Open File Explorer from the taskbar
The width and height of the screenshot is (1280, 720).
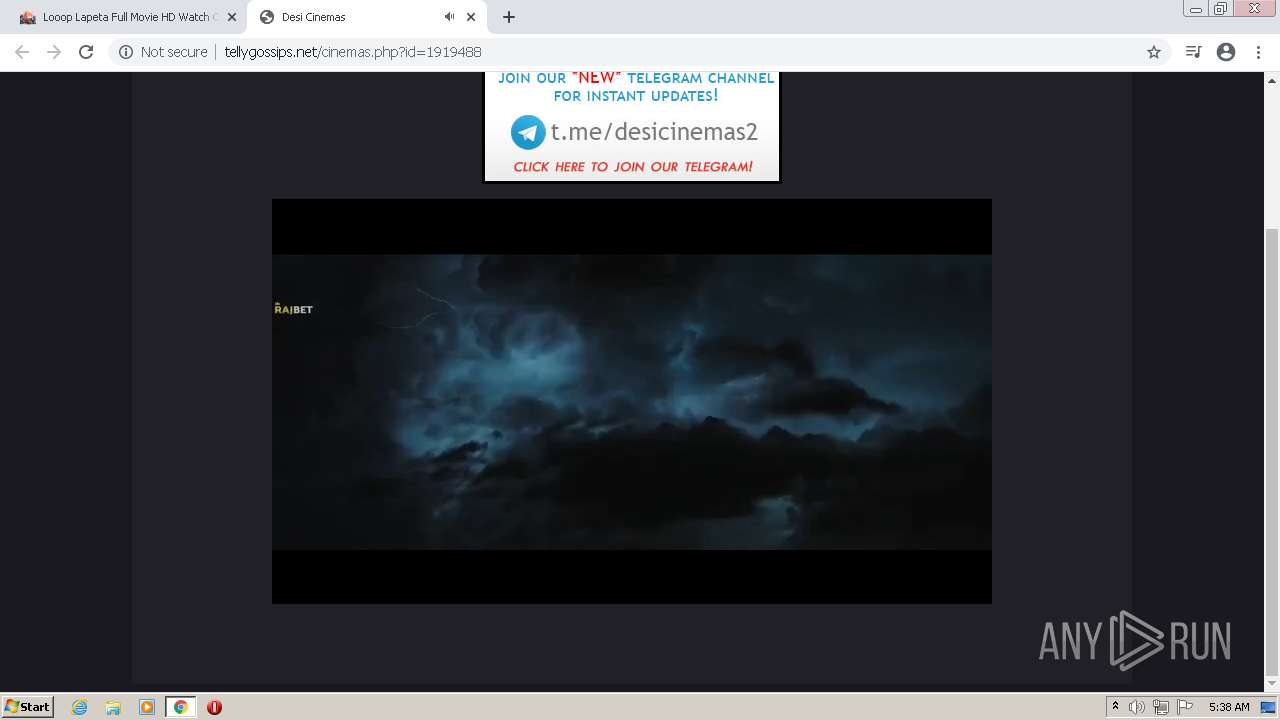tap(113, 707)
